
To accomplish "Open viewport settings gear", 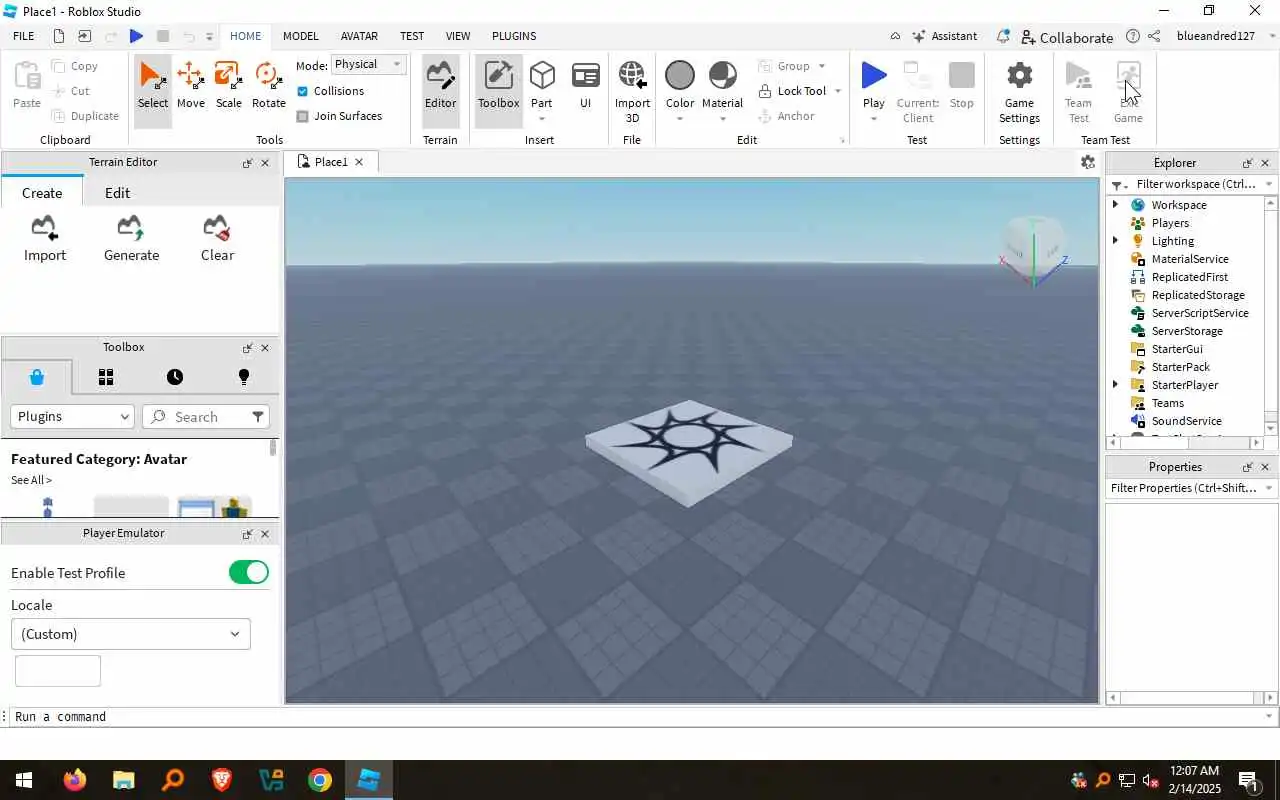I will [1088, 162].
